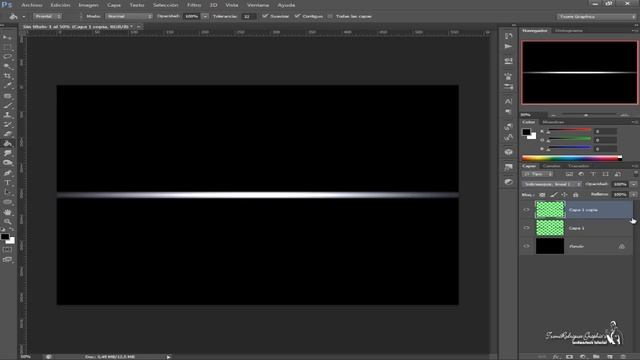The height and width of the screenshot is (360, 640).
Task: Toggle the Contiguo checkbox
Action: point(297,16)
